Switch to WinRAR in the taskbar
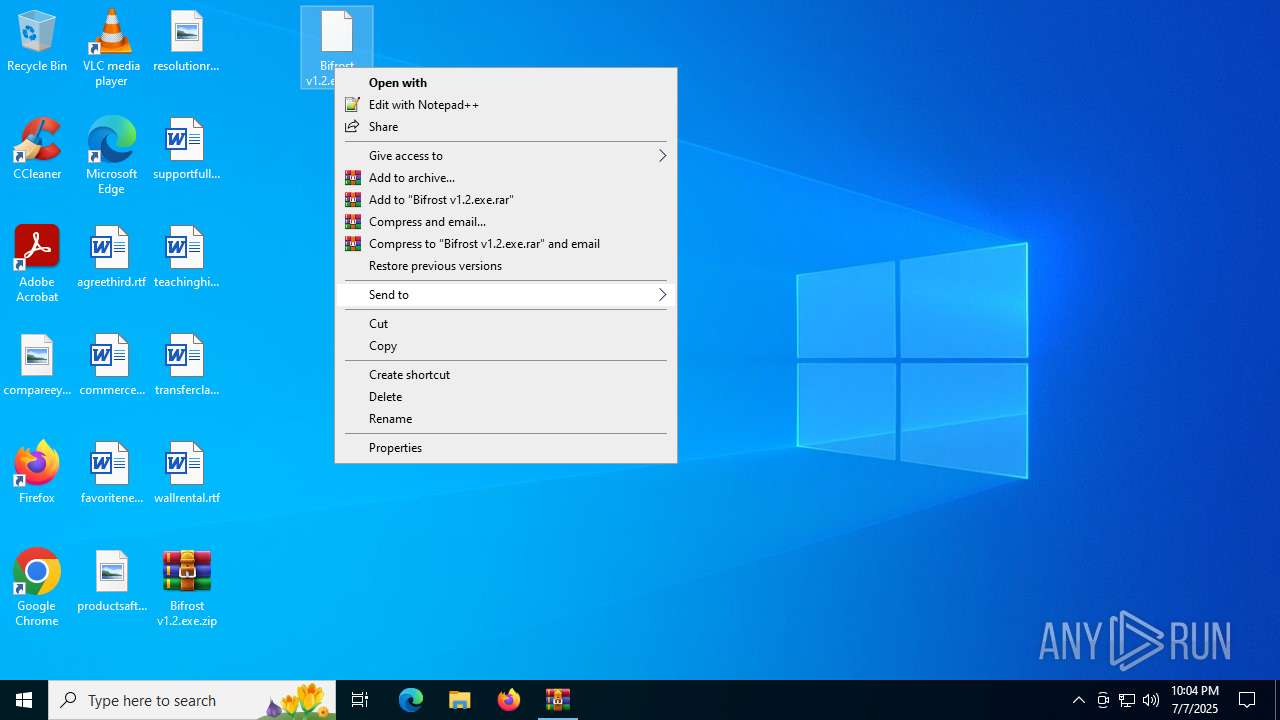The image size is (1280, 720). [x=558, y=700]
